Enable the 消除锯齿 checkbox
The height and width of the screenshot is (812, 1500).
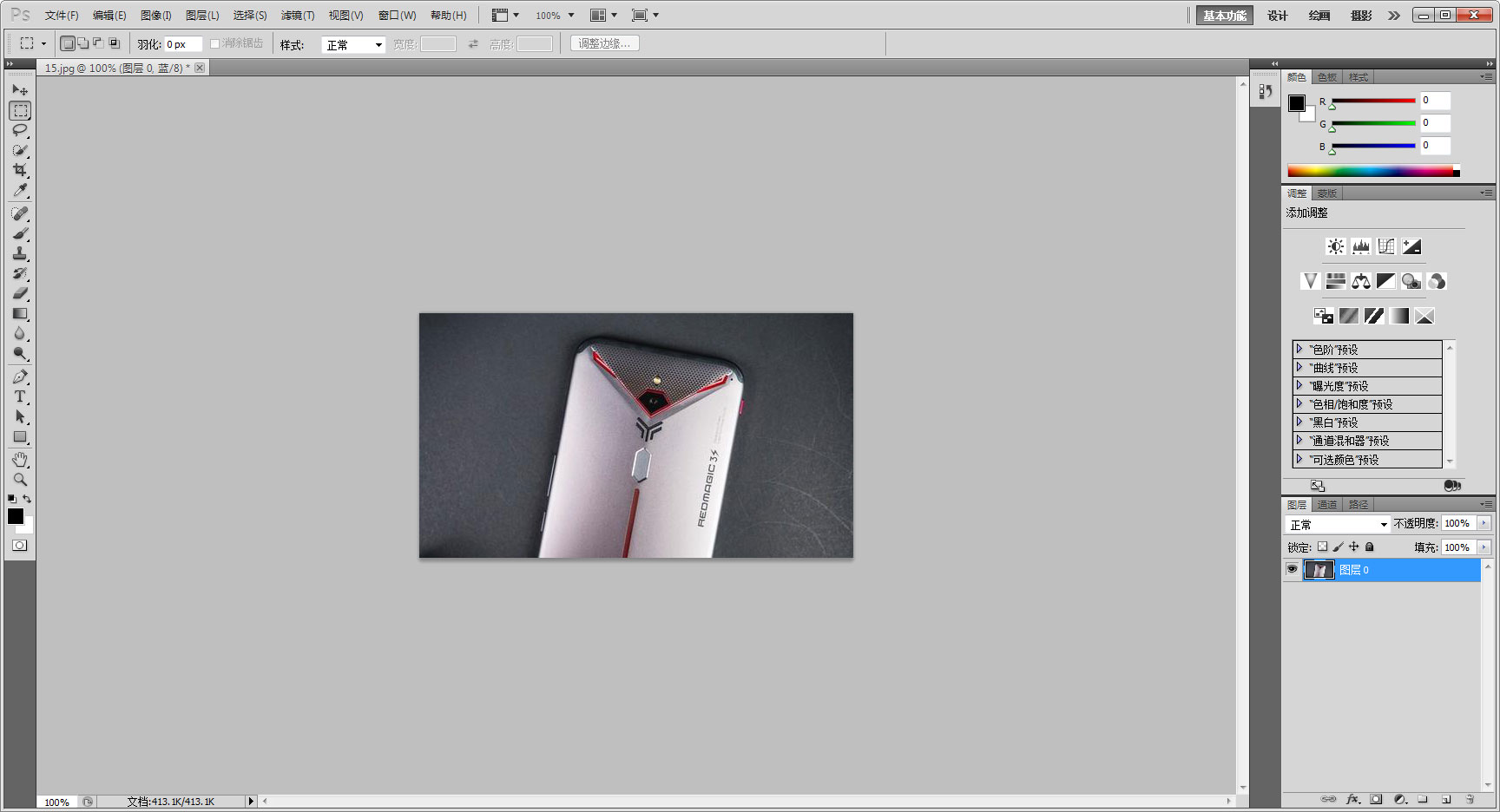[x=214, y=43]
